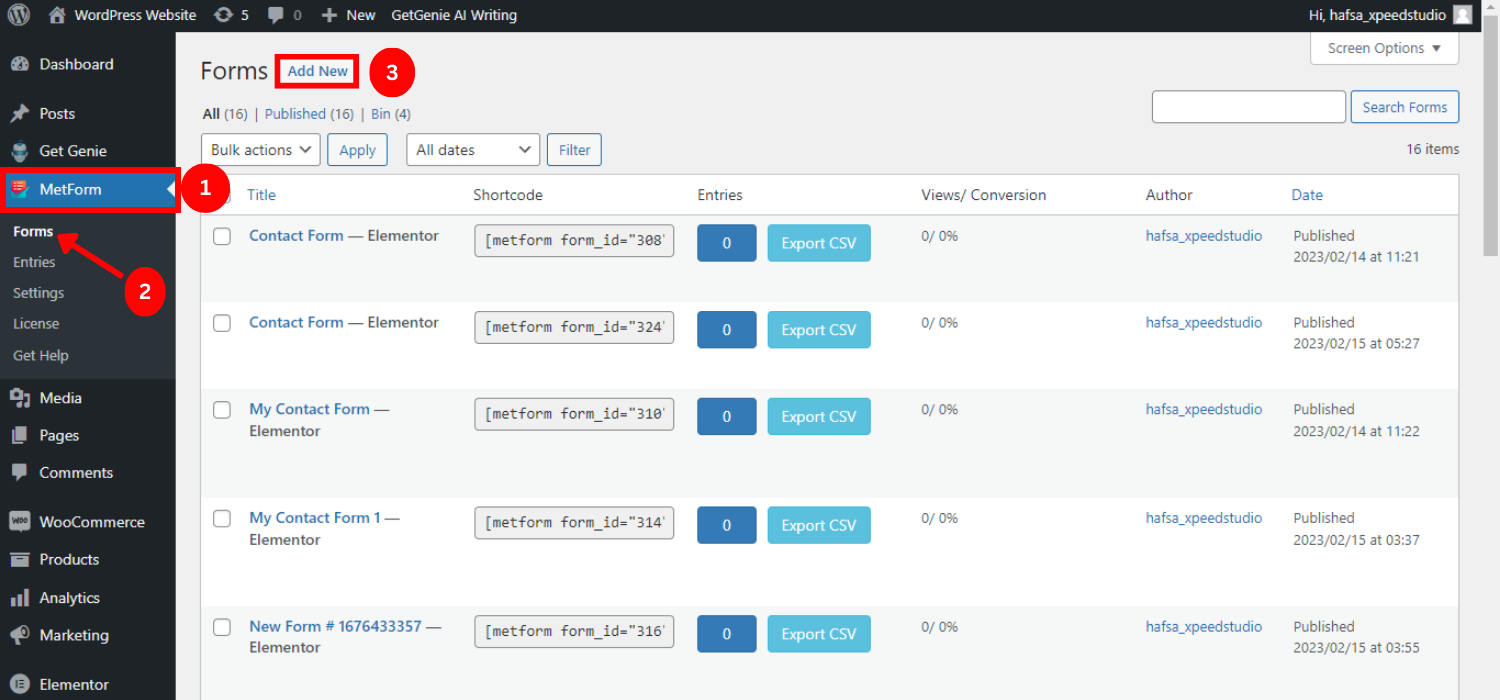Image resolution: width=1500 pixels, height=700 pixels.
Task: Click the MetForm sidebar icon
Action: point(20,189)
